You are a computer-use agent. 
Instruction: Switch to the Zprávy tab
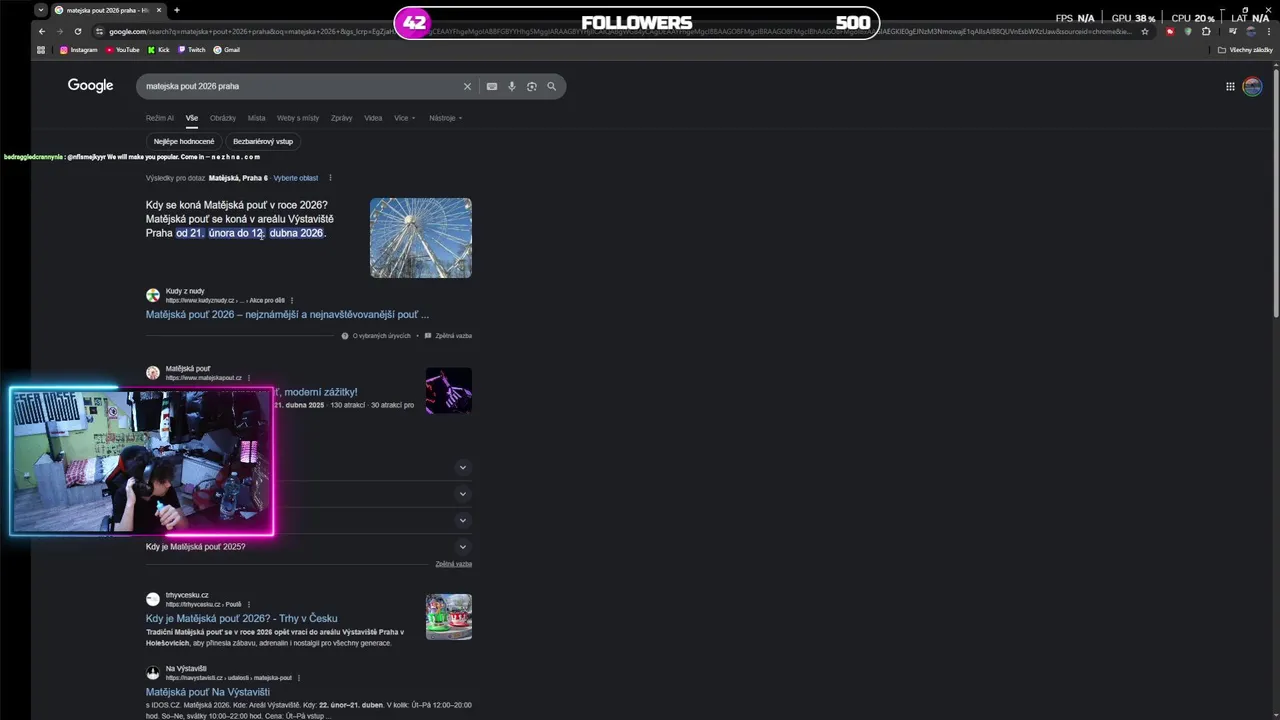pyautogui.click(x=342, y=118)
